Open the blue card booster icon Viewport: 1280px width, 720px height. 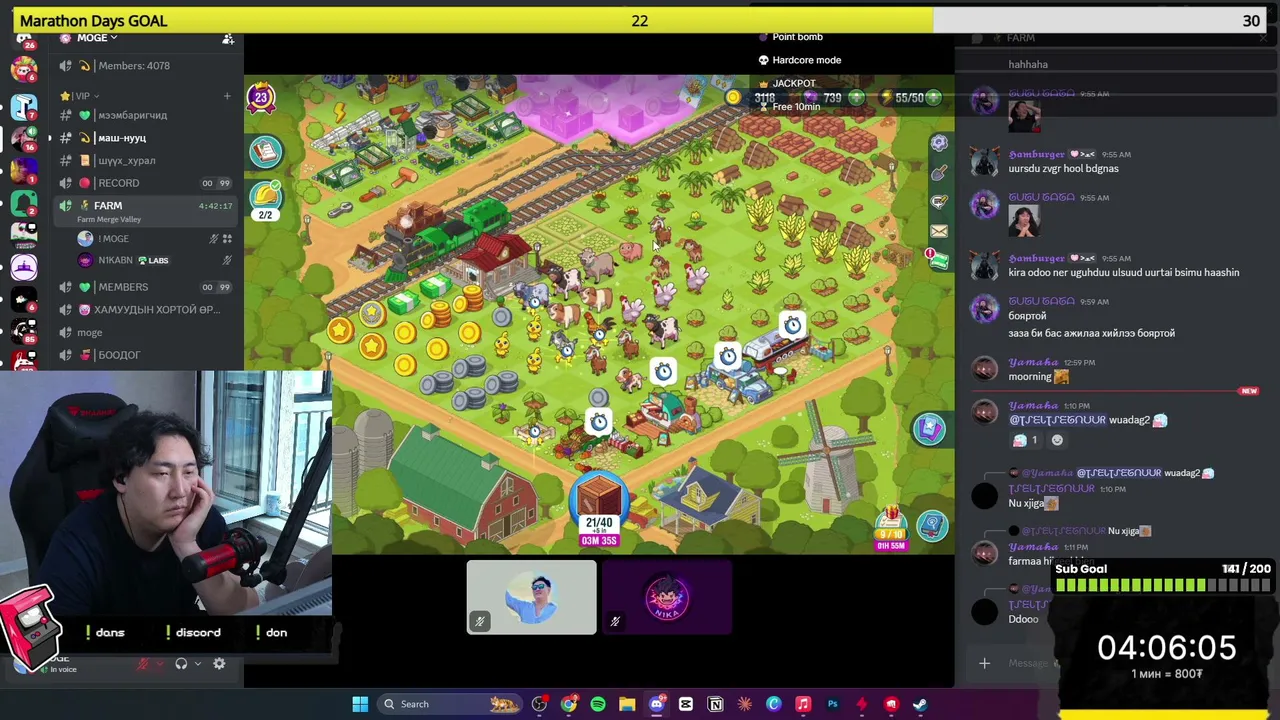tap(929, 429)
